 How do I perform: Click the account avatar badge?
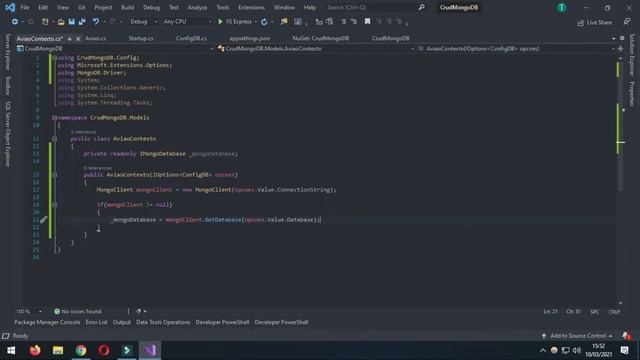[x=562, y=7]
